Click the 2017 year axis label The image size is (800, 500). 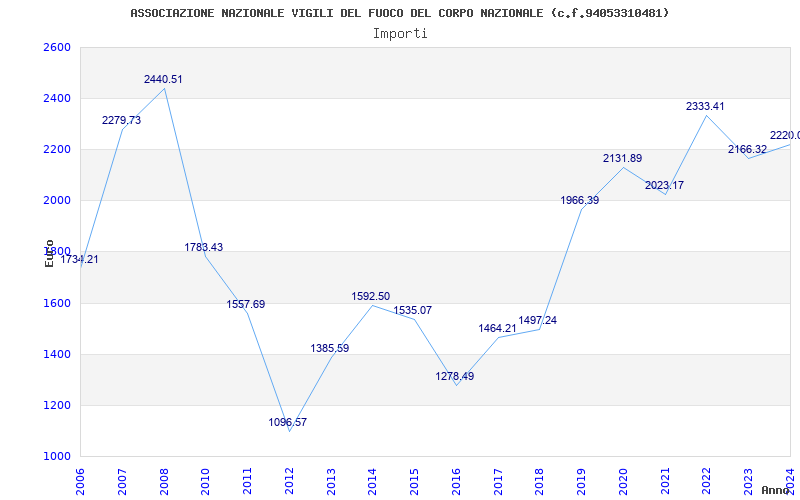(x=498, y=481)
